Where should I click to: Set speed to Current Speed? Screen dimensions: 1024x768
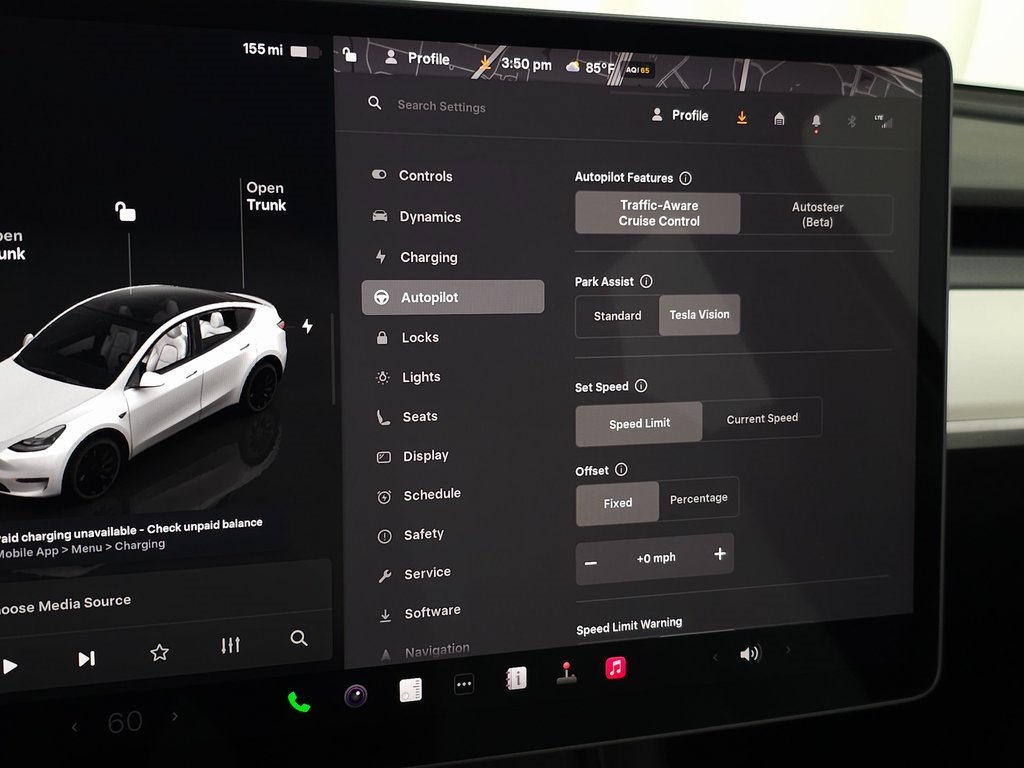coord(762,419)
